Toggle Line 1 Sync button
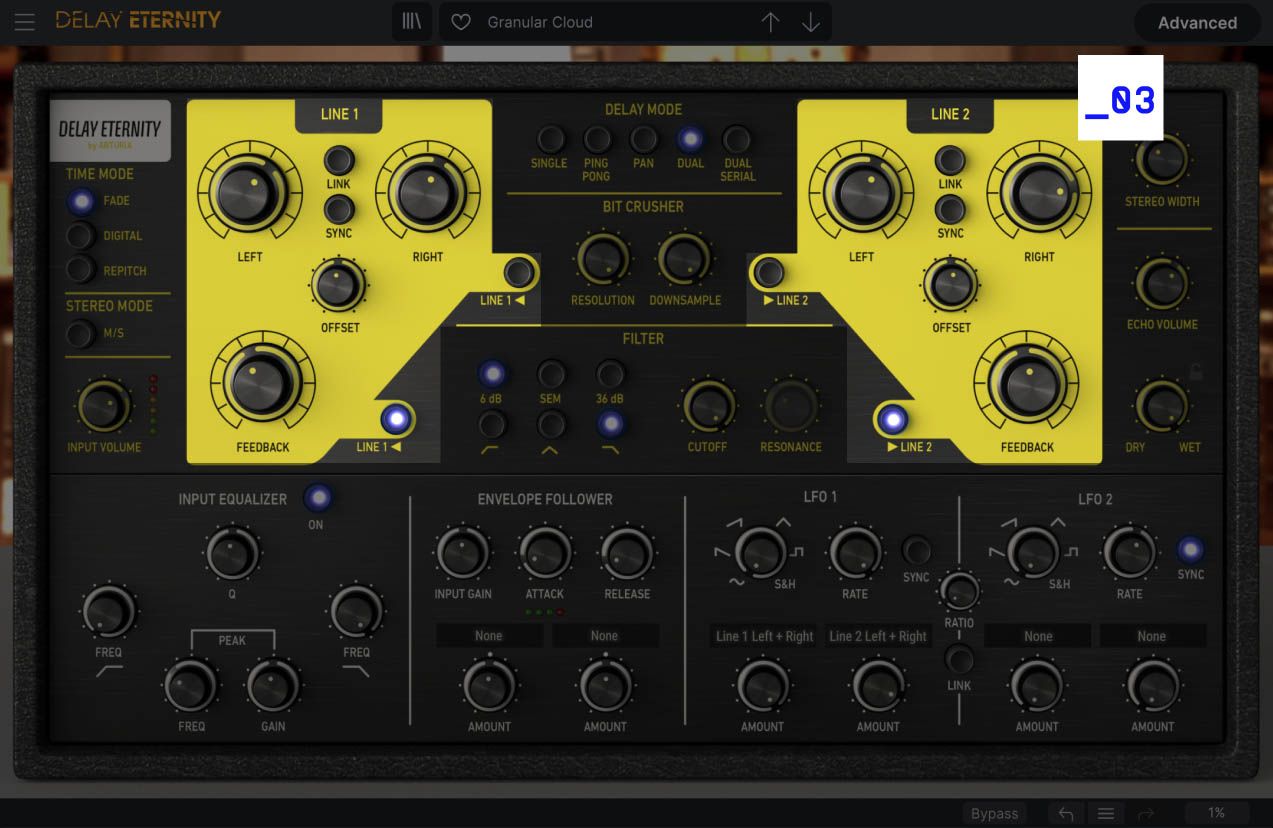Viewport: 1273px width, 828px height. (339, 209)
